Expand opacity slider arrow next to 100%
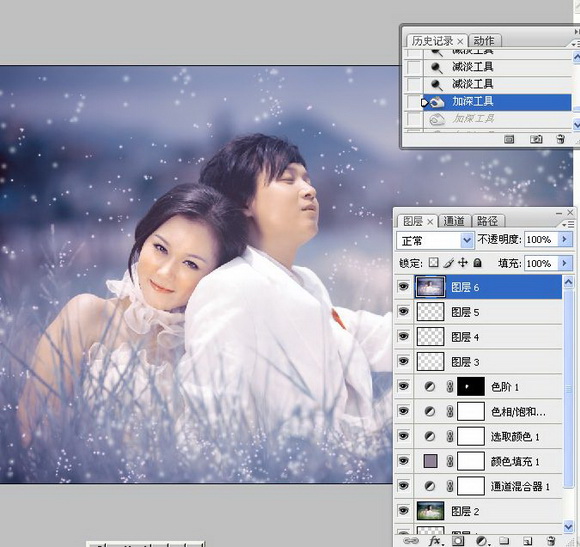580x547 pixels. coord(564,240)
